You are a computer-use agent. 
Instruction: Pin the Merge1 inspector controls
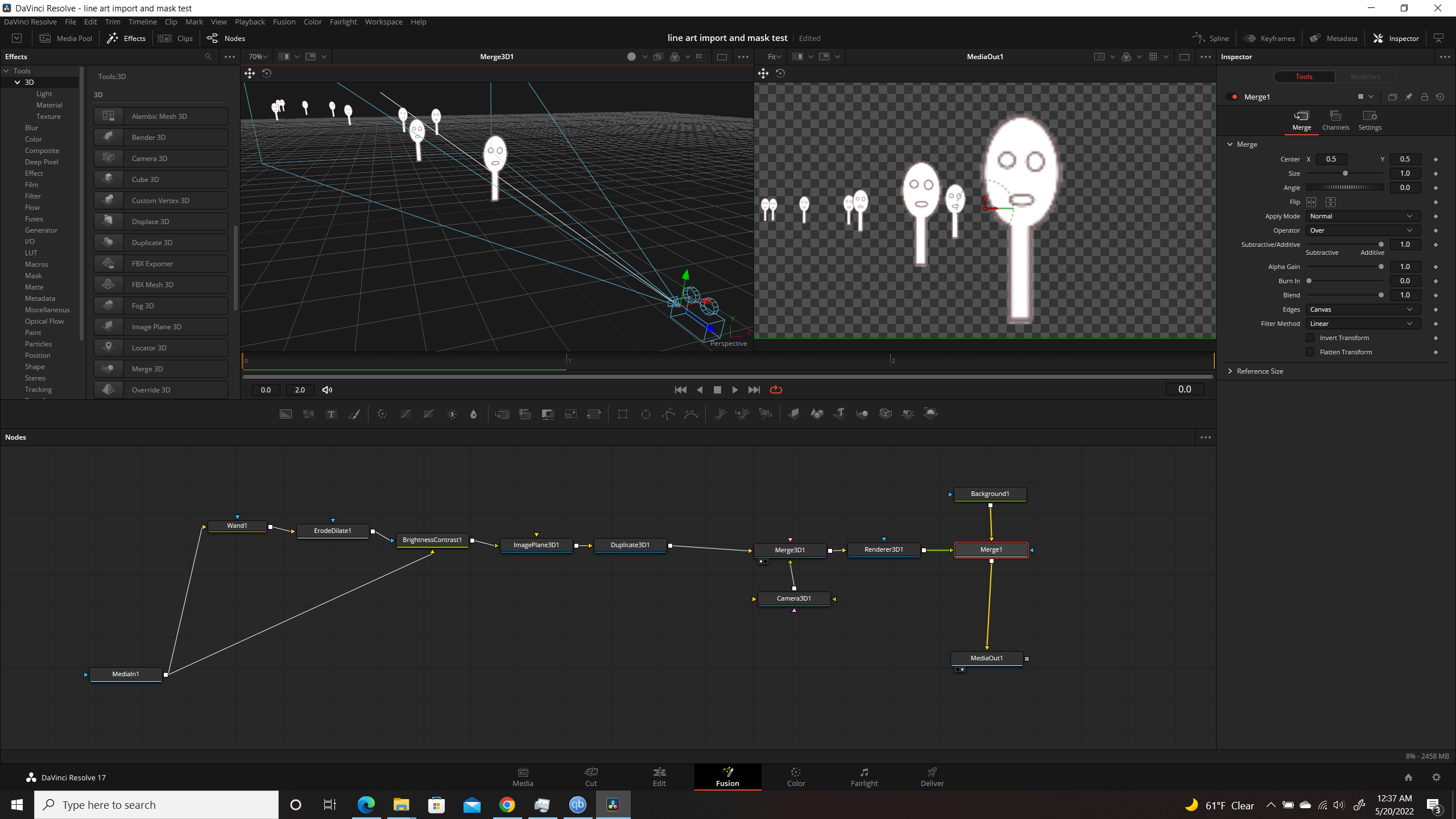(x=1408, y=97)
